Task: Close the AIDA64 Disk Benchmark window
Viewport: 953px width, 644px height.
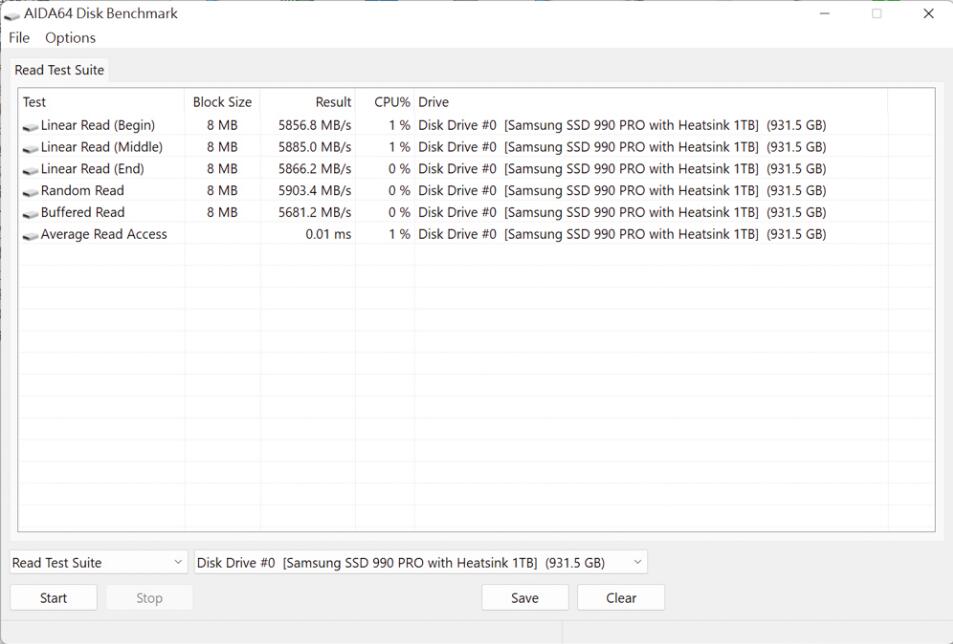Action: point(928,13)
